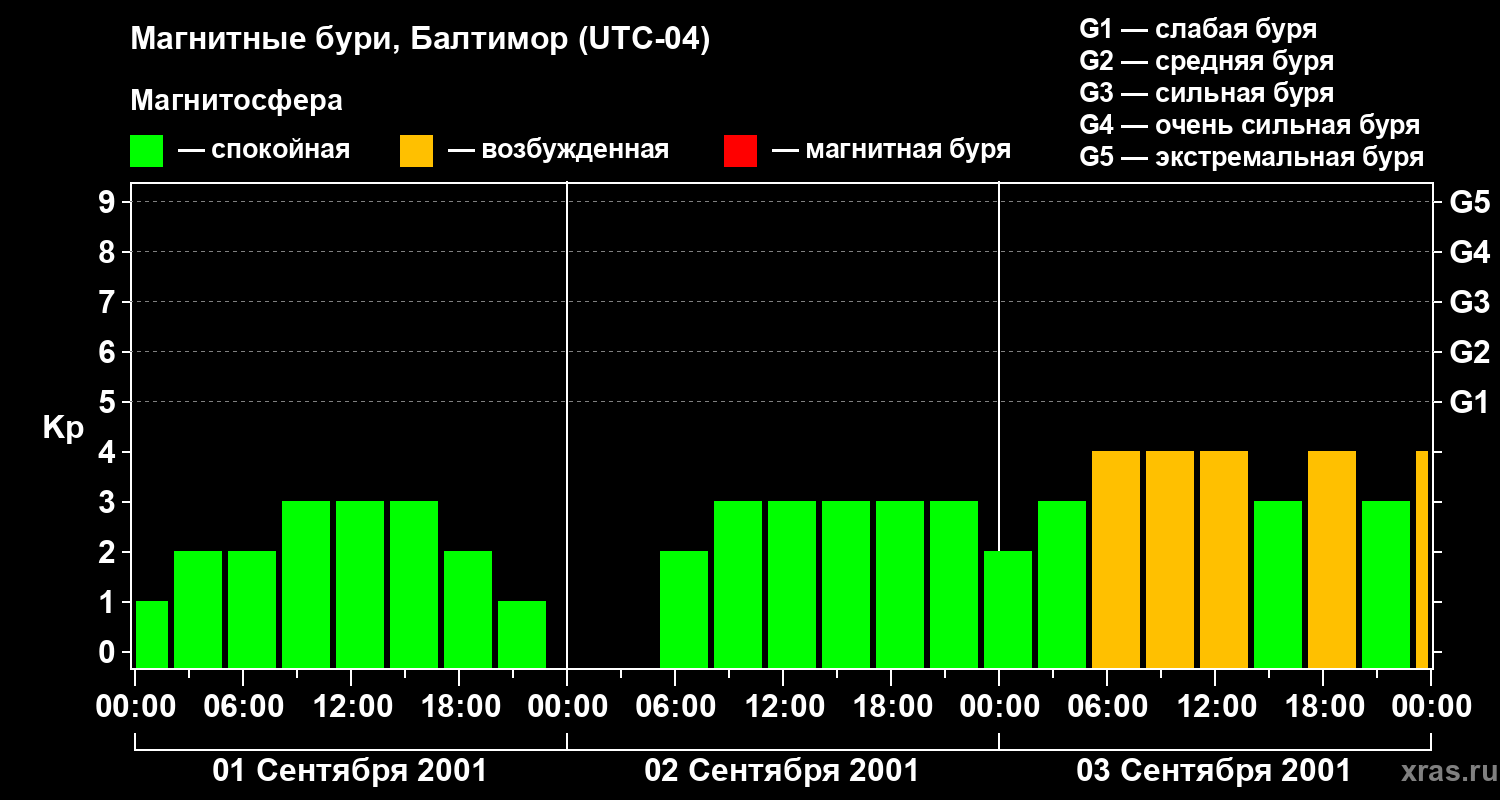The height and width of the screenshot is (800, 1500).
Task: Click the '00:00' label between 01 and 02 Сентября
Action: tap(567, 707)
